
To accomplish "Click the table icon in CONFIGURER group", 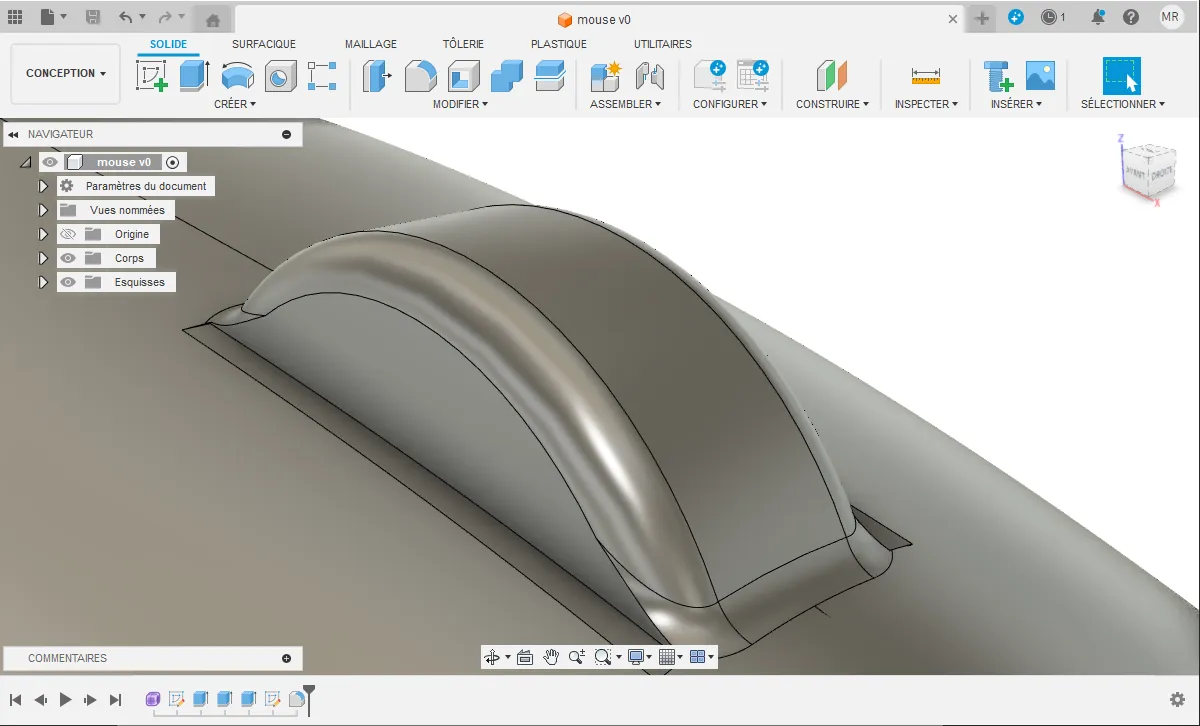I will [x=752, y=76].
